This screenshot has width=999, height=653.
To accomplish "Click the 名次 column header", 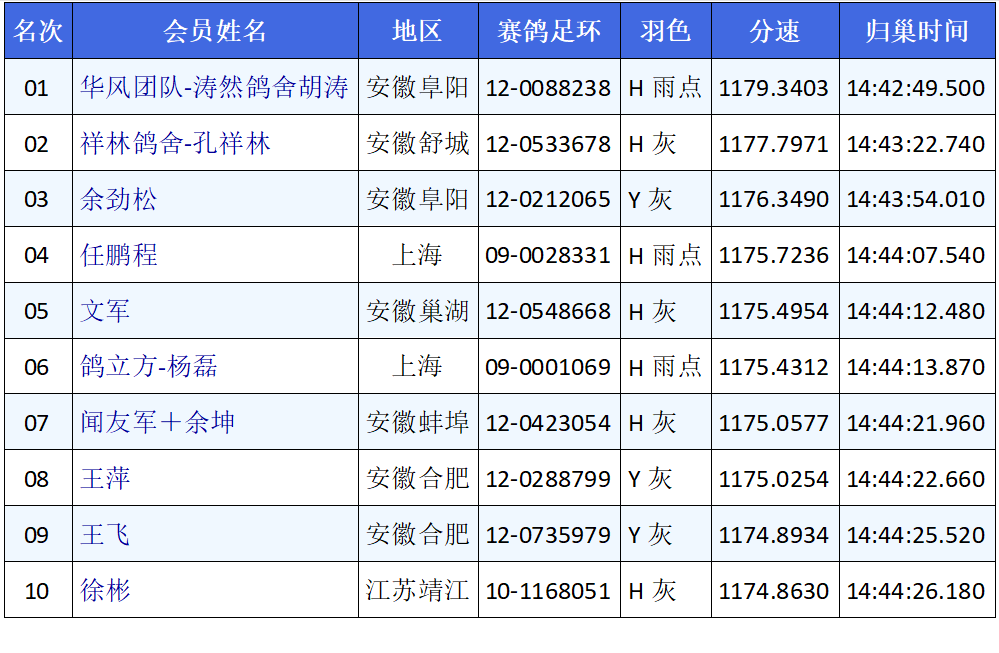I will (38, 31).
